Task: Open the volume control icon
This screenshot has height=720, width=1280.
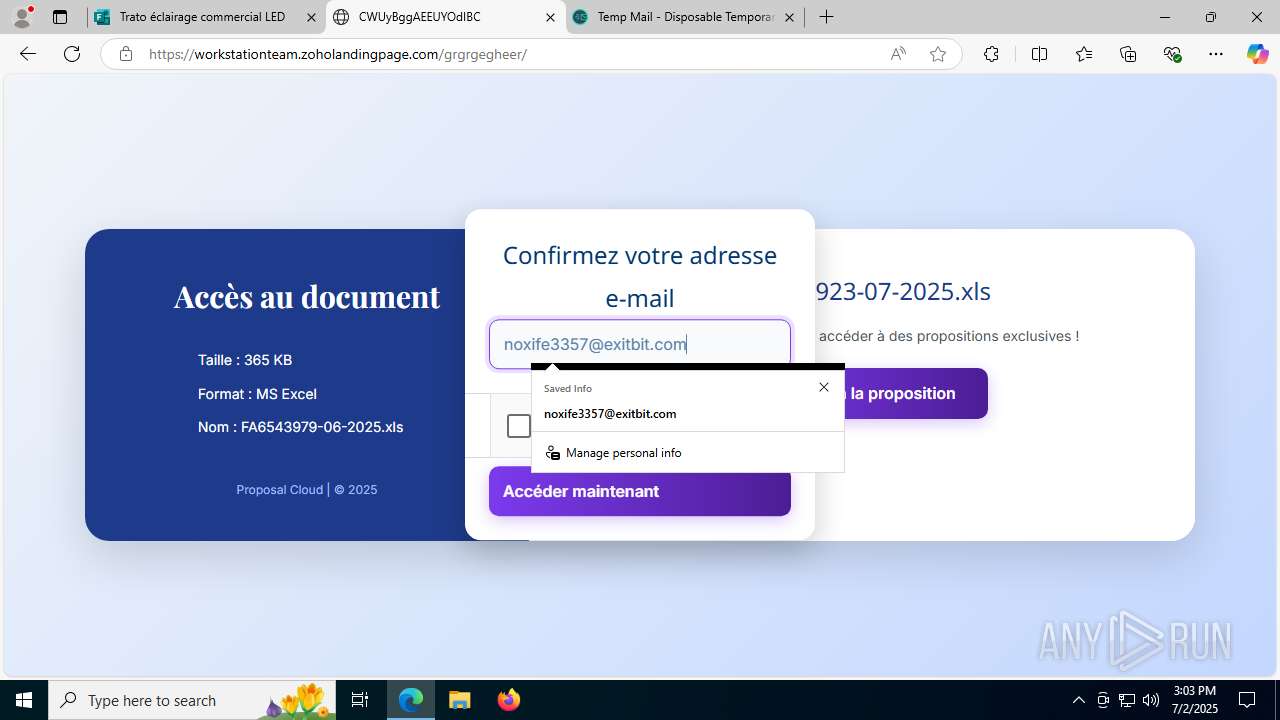Action: click(x=1151, y=700)
